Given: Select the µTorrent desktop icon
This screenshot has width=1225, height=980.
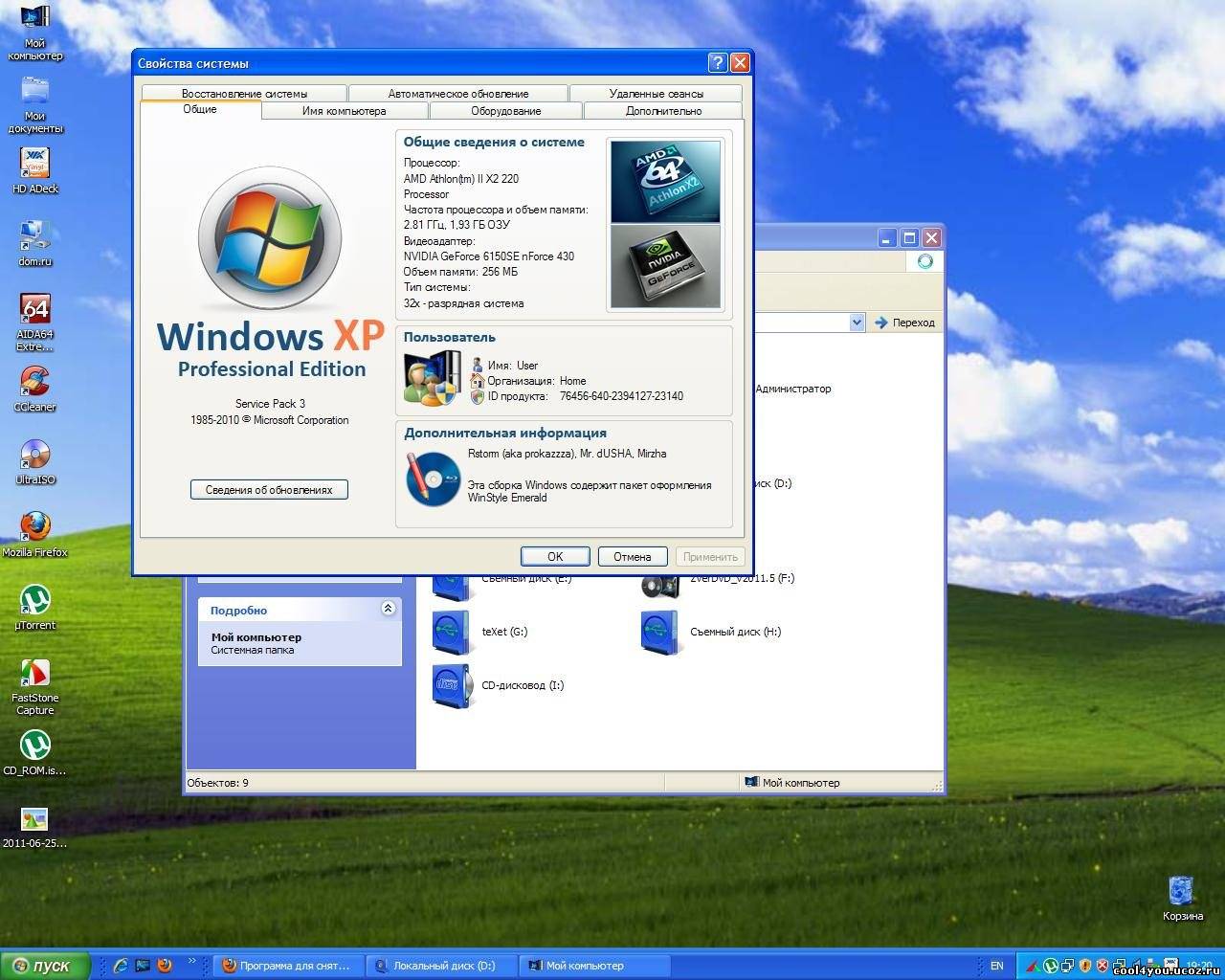Looking at the screenshot, I should tap(35, 607).
